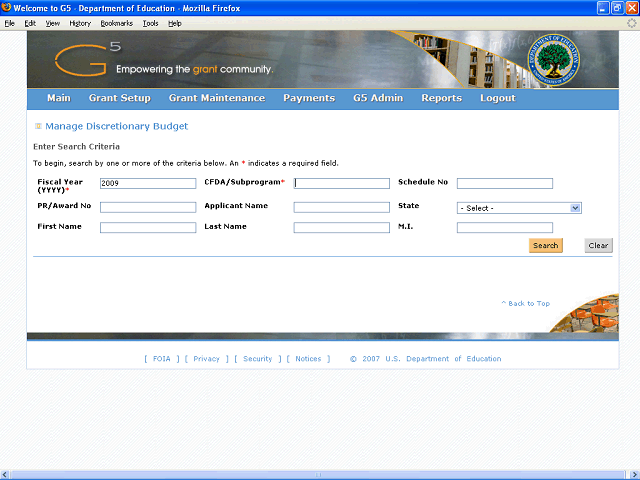Click the horizontal scrollbar thumb
This screenshot has width=640, height=480.
pos(318,475)
